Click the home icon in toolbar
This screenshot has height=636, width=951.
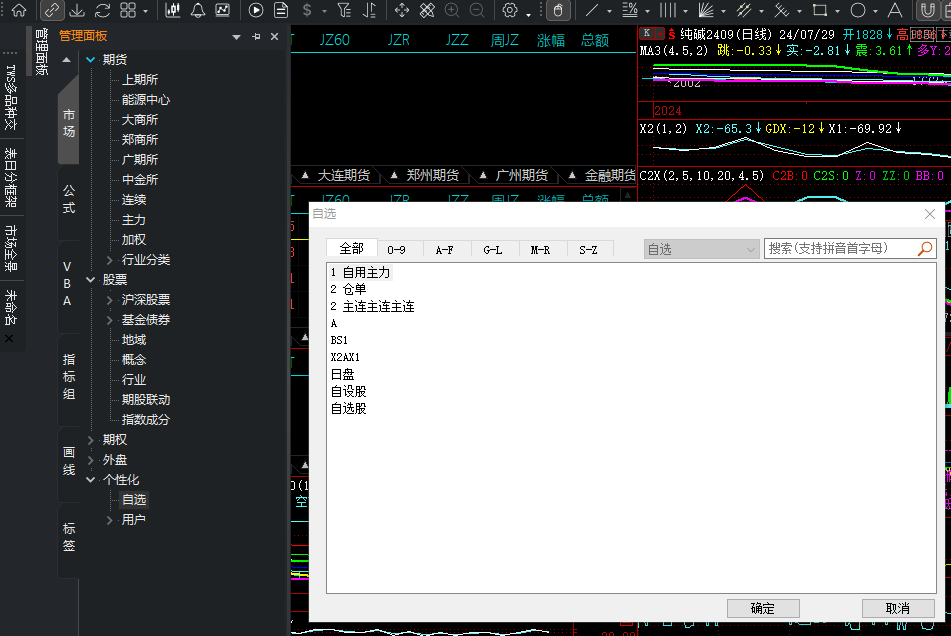coord(19,10)
